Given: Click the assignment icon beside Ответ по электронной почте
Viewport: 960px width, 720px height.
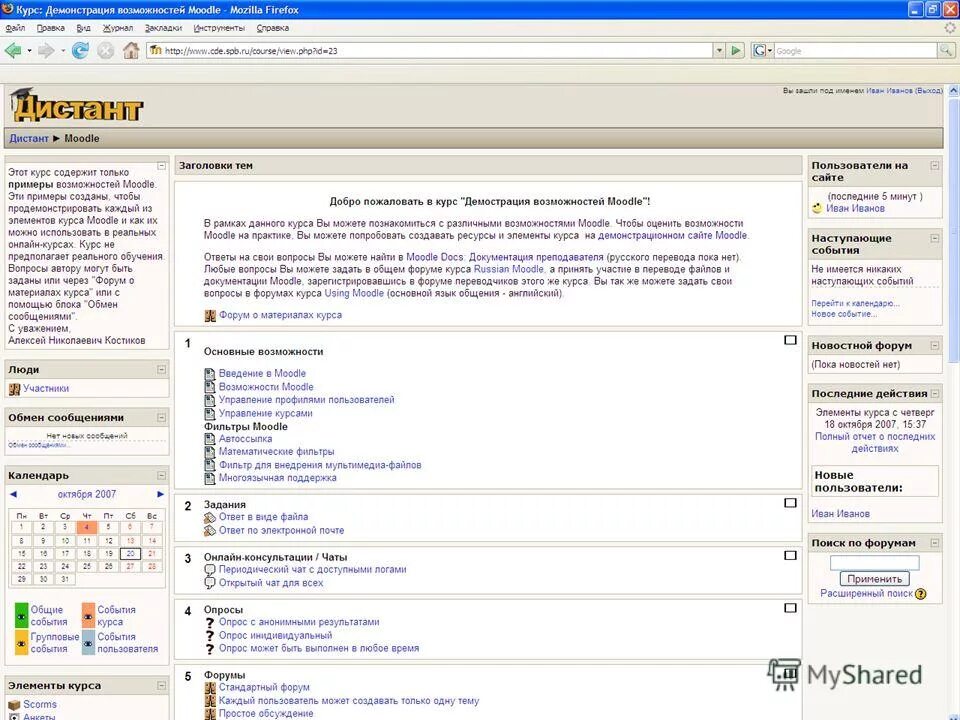Looking at the screenshot, I should click(x=210, y=531).
